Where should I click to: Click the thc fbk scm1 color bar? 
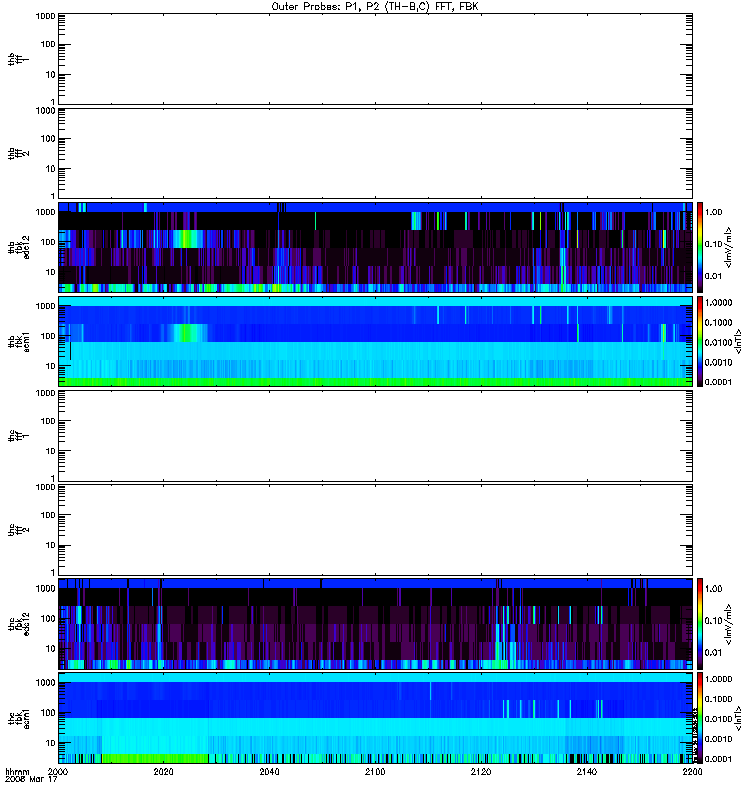(700, 718)
